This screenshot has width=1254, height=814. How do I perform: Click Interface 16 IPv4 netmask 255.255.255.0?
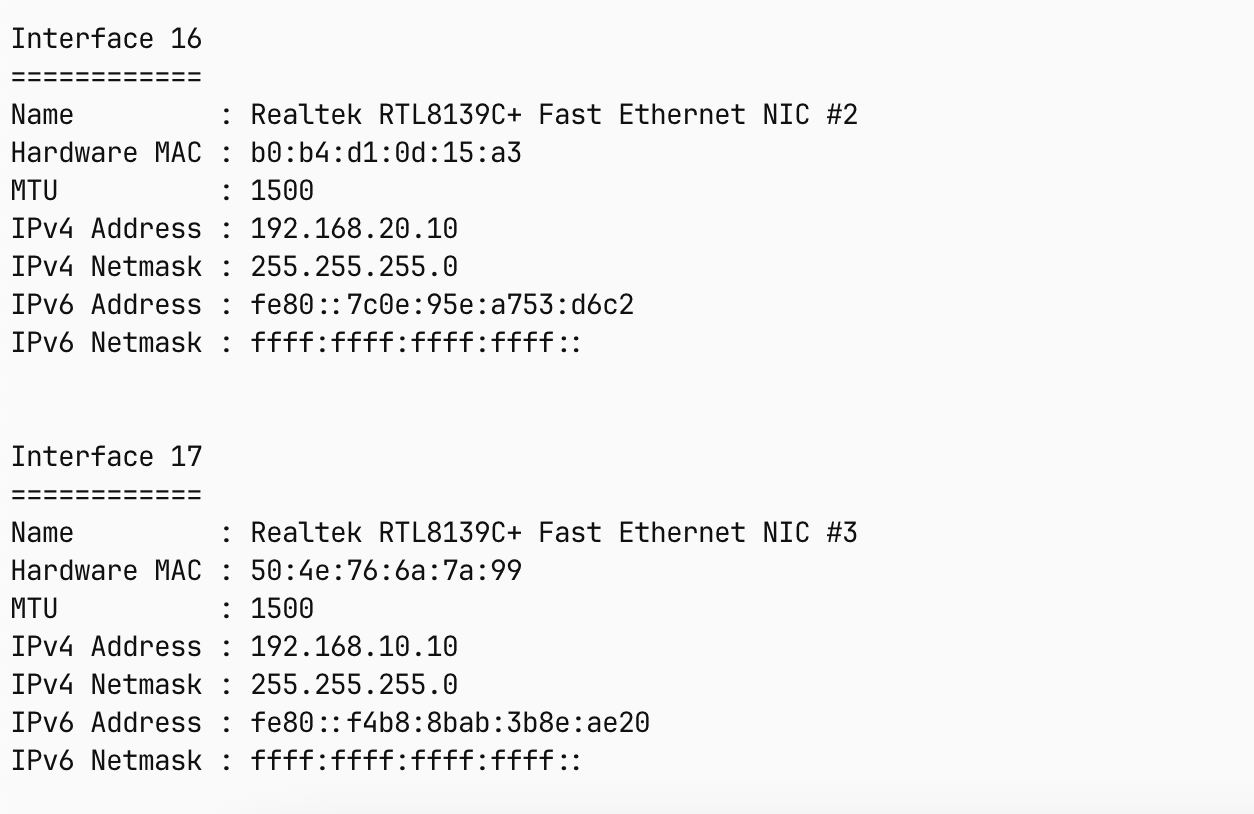point(354,267)
